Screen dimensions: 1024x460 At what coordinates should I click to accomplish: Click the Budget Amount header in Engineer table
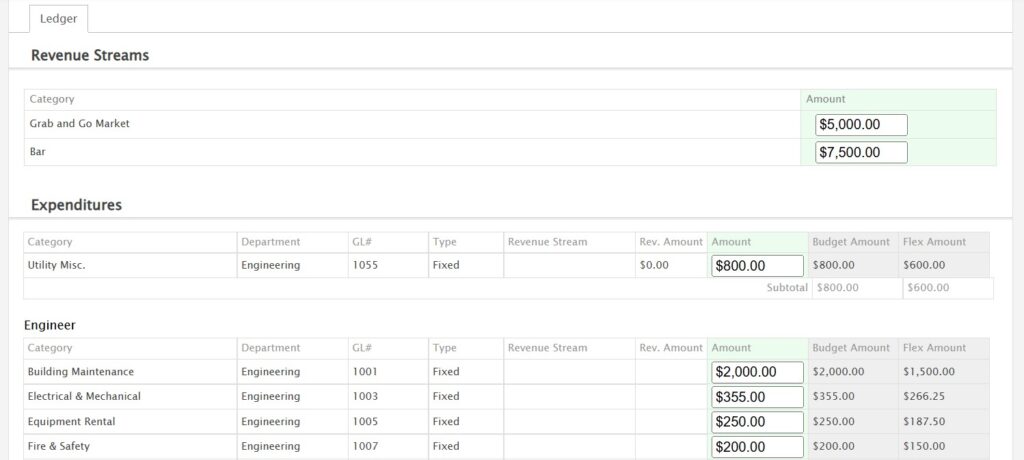(850, 348)
